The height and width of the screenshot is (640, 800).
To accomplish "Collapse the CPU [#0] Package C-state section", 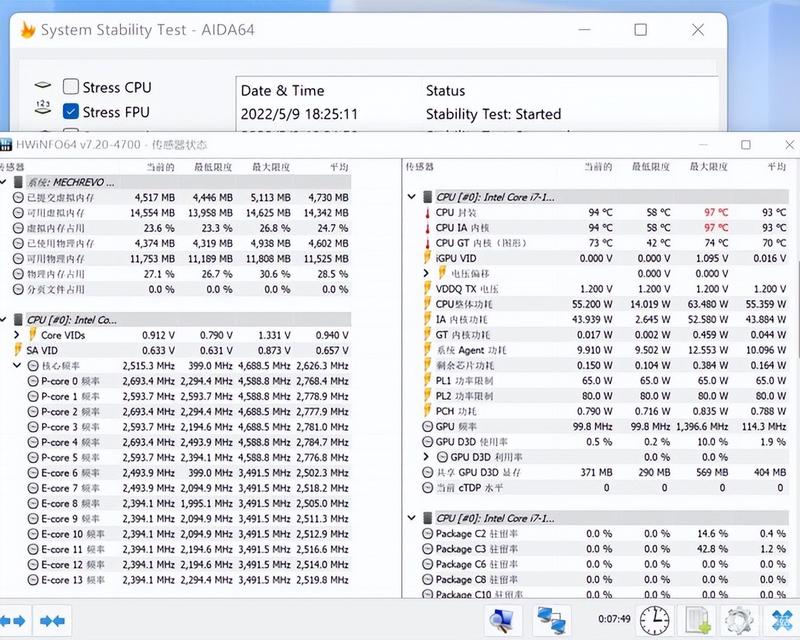I will click(412, 519).
